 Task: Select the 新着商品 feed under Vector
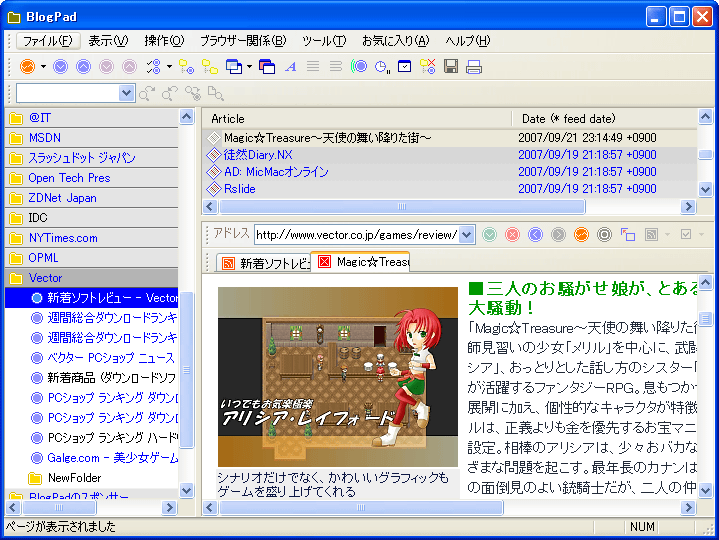click(104, 378)
